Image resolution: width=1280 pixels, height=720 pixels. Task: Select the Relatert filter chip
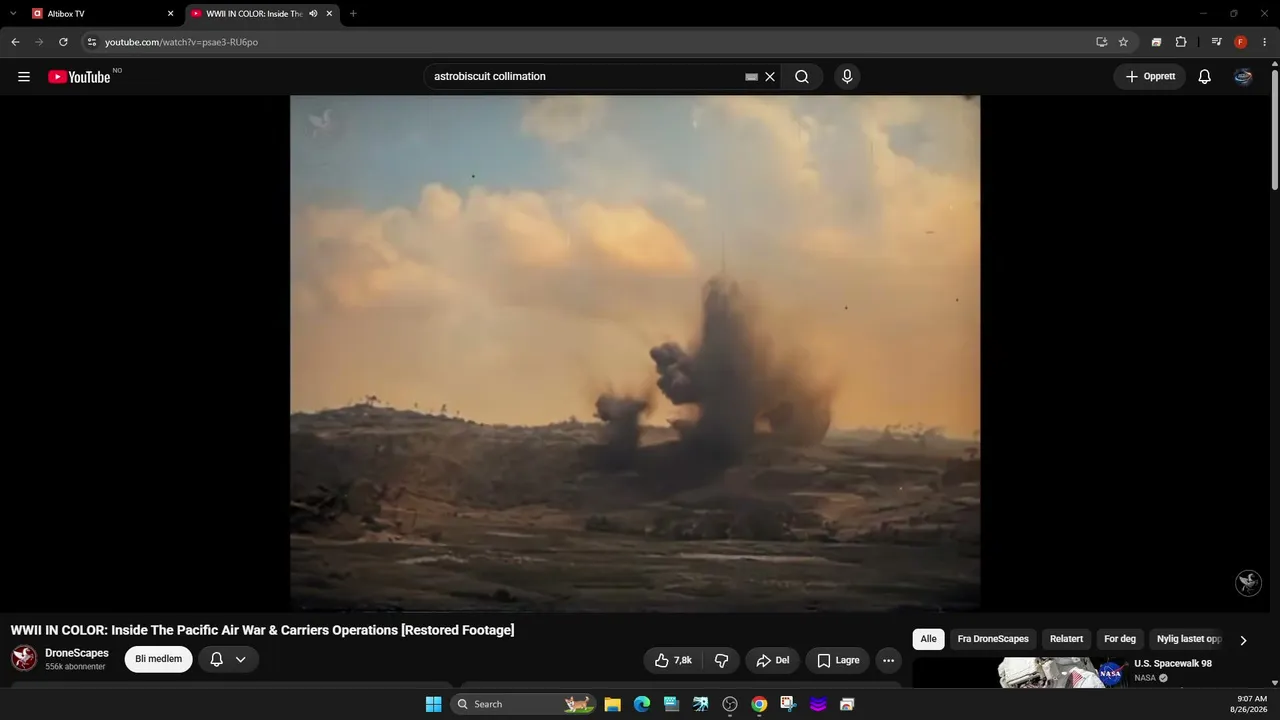pos(1066,639)
